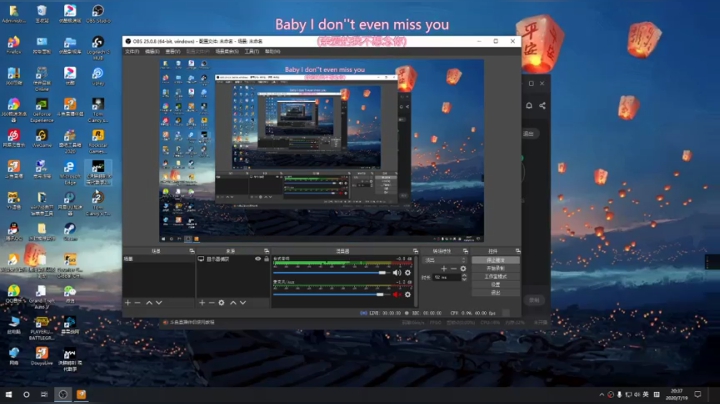This screenshot has height=404, width=720.
Task: Undock the Controls panel with its popout icon
Action: pos(518,251)
